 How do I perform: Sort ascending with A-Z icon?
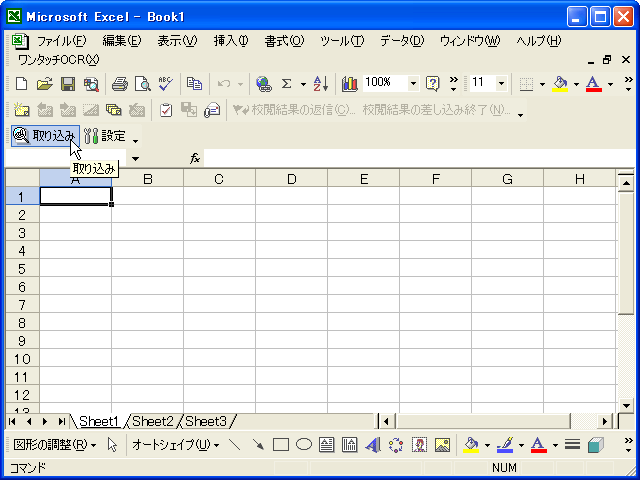point(321,84)
